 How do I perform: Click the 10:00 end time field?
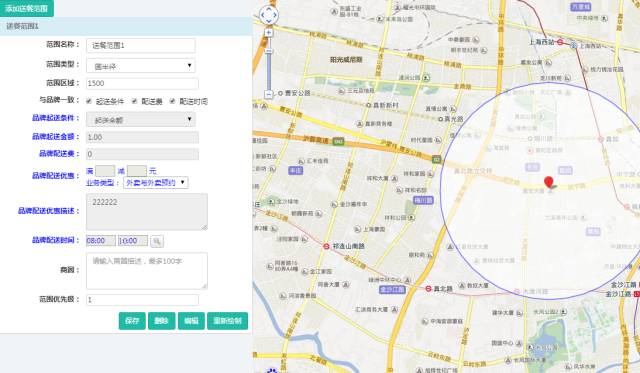(133, 241)
